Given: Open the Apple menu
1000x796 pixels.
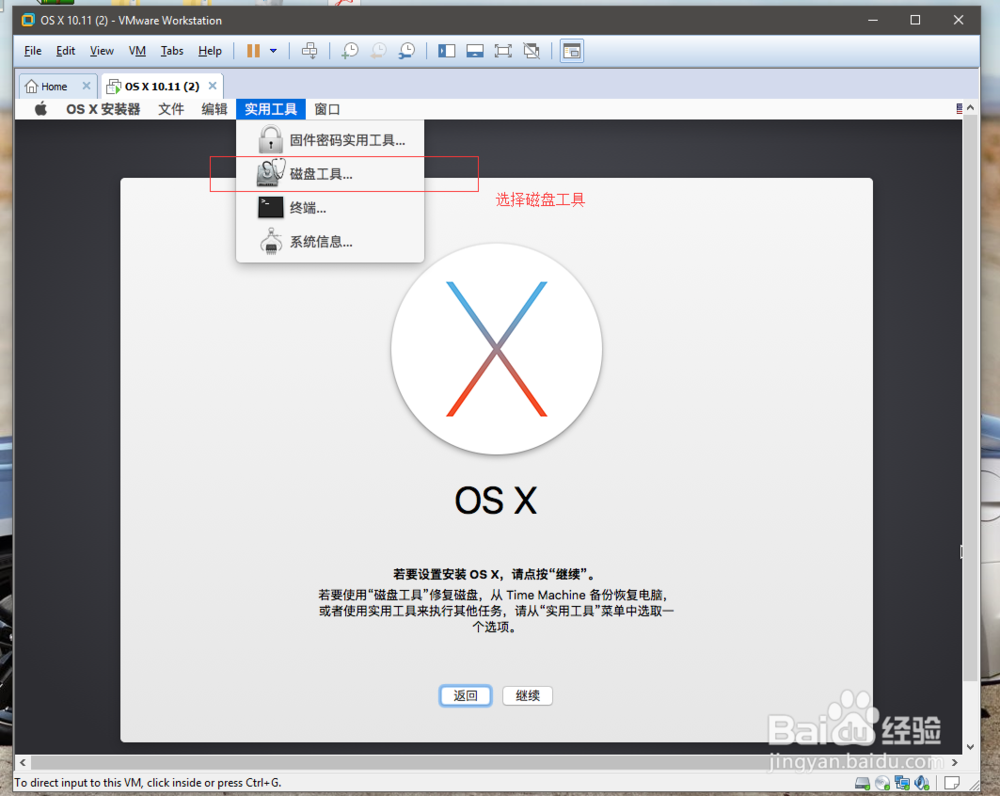Looking at the screenshot, I should pyautogui.click(x=41, y=109).
